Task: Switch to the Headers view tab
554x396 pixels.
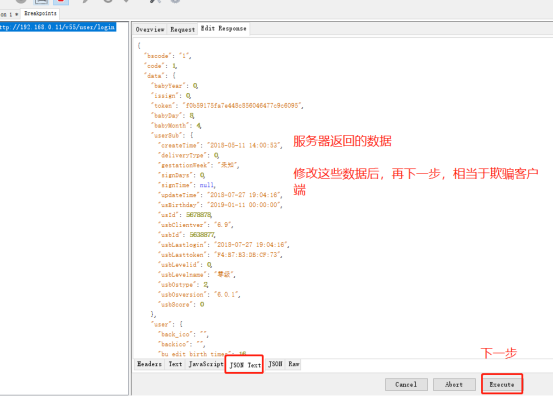Action: click(x=149, y=364)
